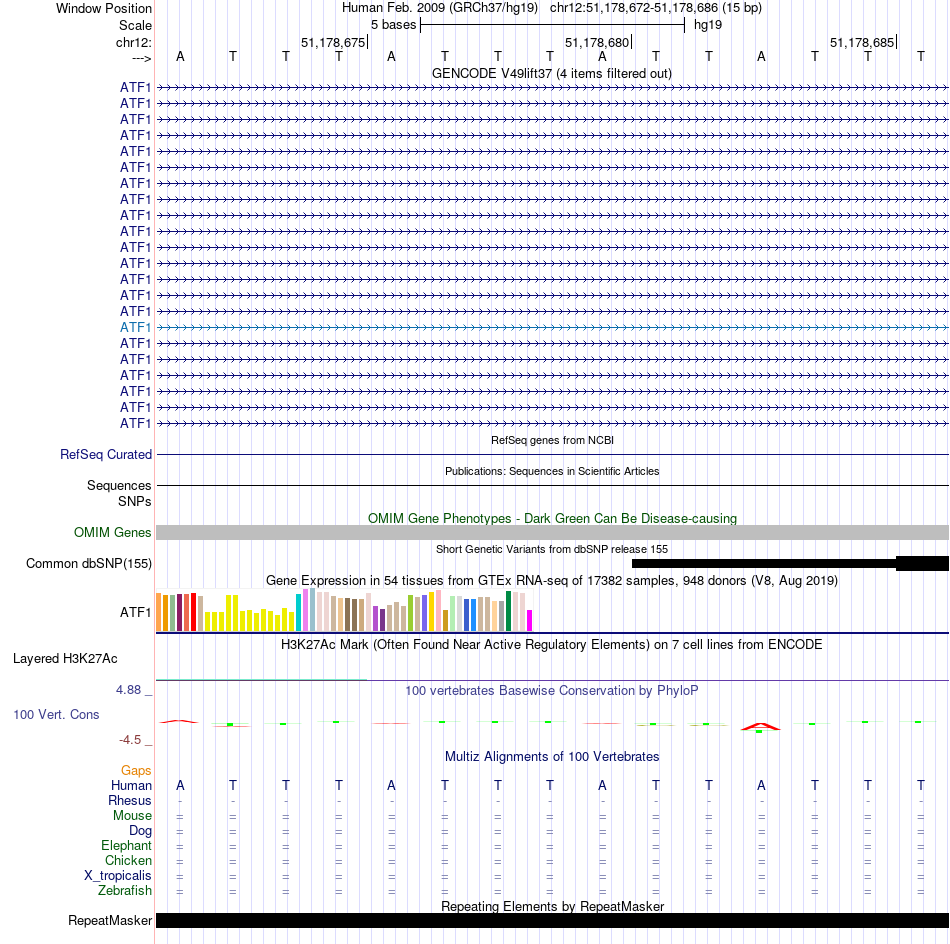This screenshot has height=944, width=950.
Task: Click the Scale label
Action: [135, 25]
